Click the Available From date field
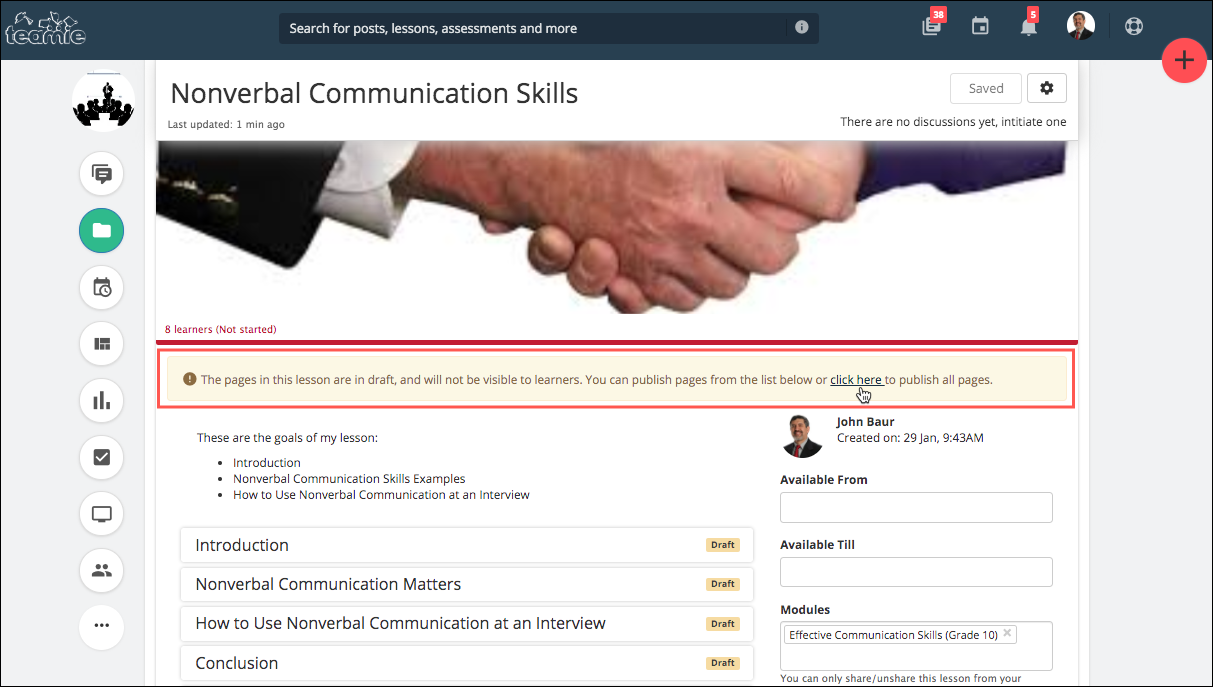The image size is (1213, 687). click(916, 507)
